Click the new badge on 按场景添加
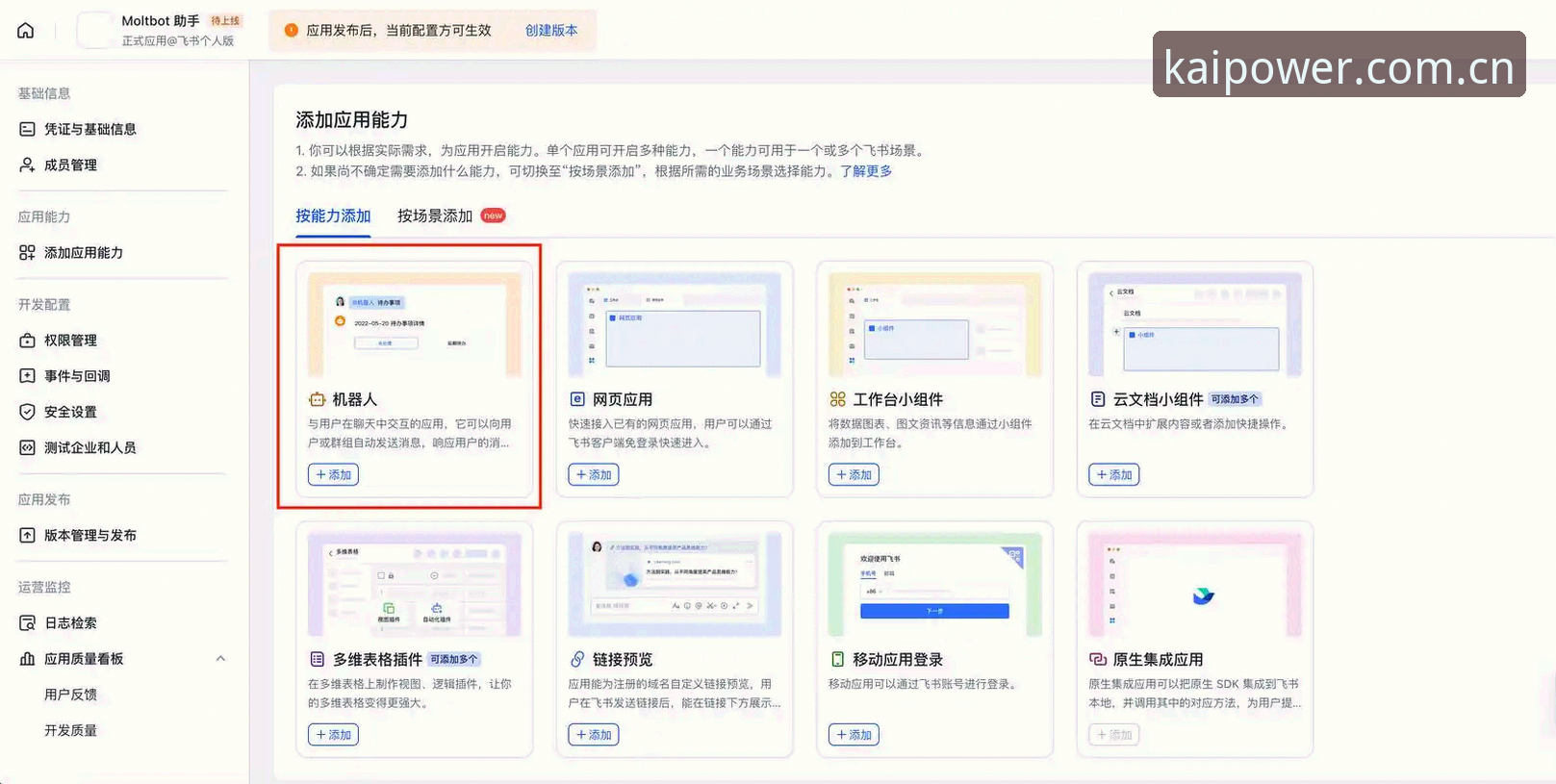The width and height of the screenshot is (1556, 784). 494,215
